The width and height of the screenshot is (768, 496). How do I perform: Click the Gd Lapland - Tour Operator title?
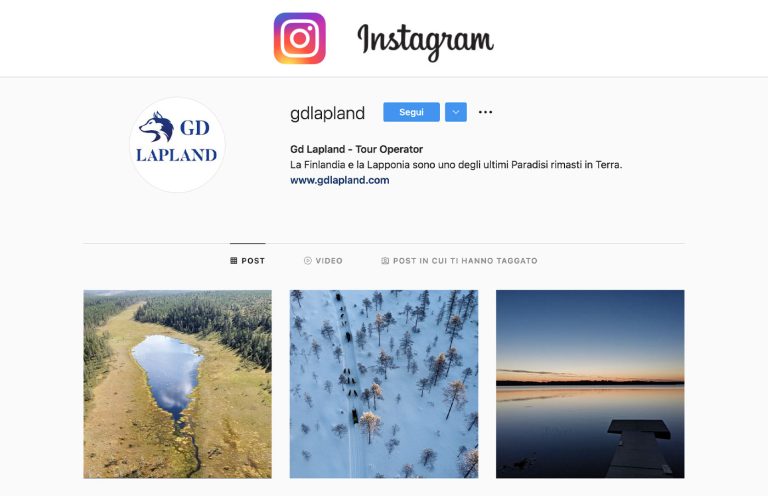(x=356, y=149)
